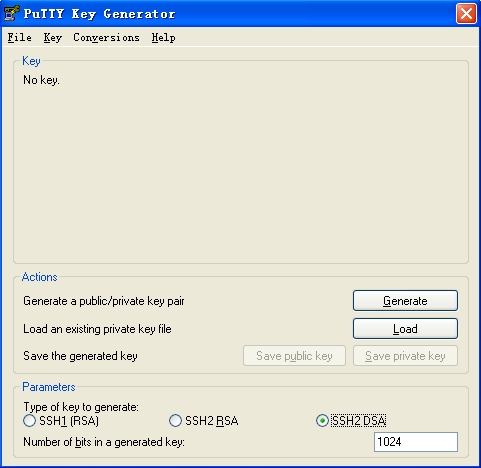Click the 'Number of bits in a generated key' label

[104, 442]
